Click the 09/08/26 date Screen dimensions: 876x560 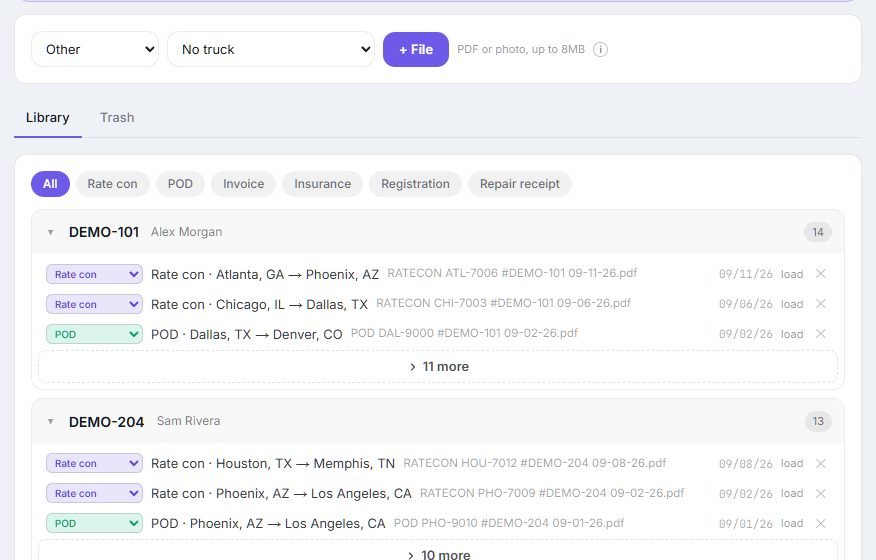(x=746, y=464)
